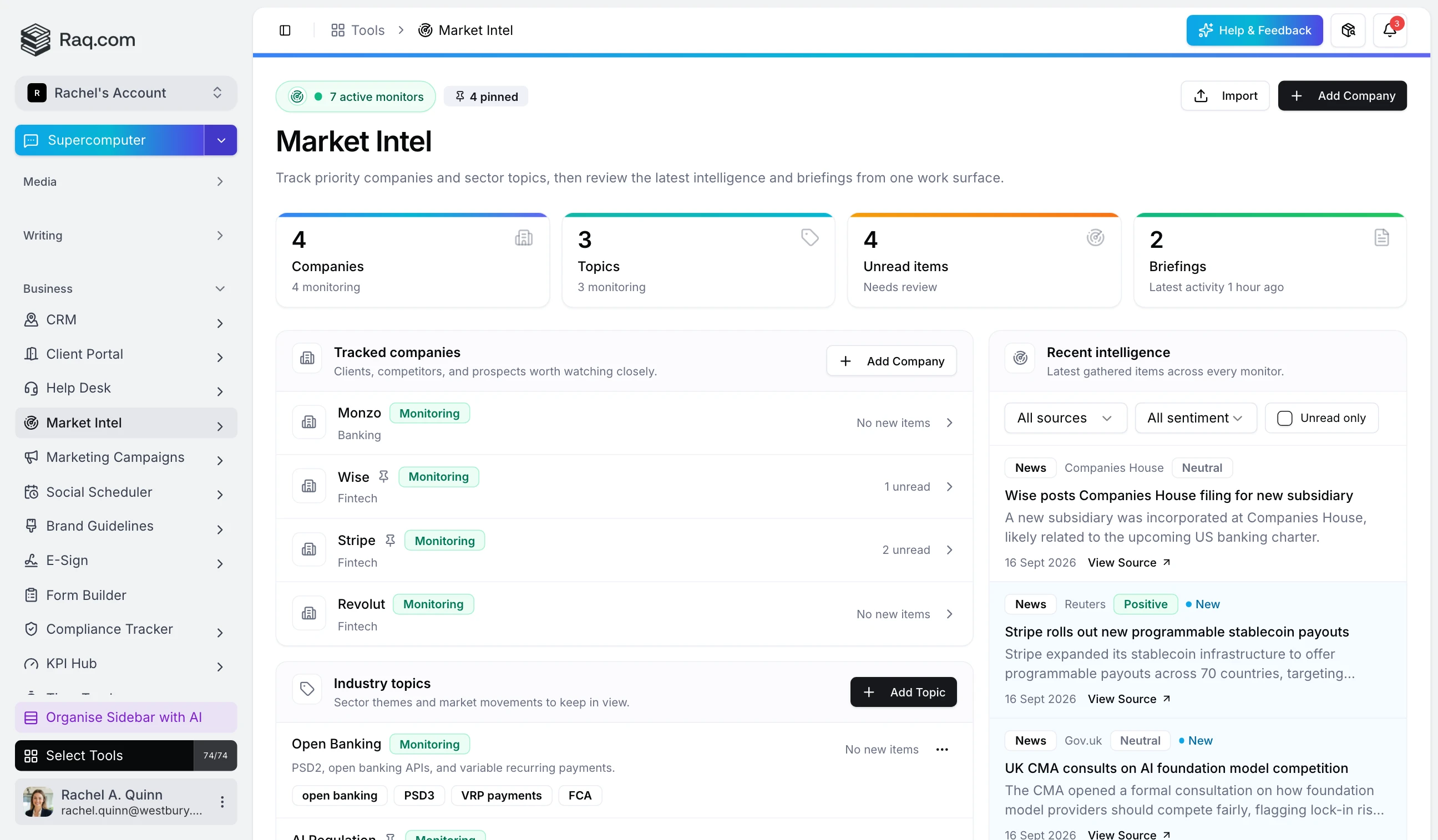Click Organise Sidebar with AI

[x=126, y=717]
